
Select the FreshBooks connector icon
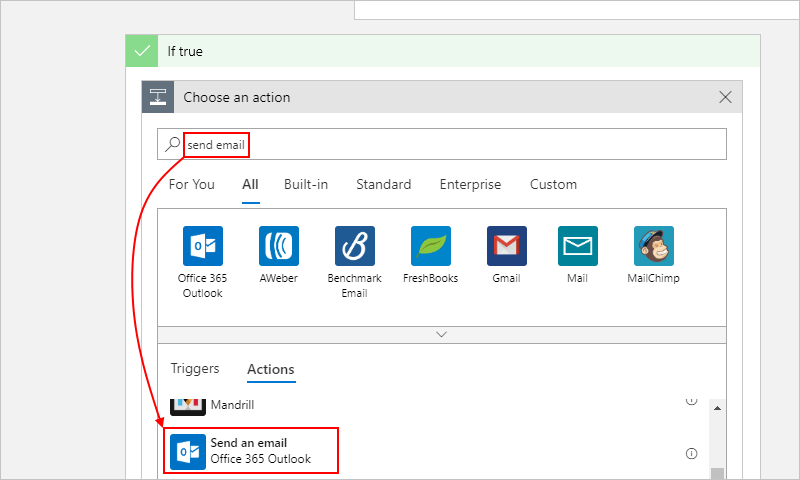click(430, 246)
